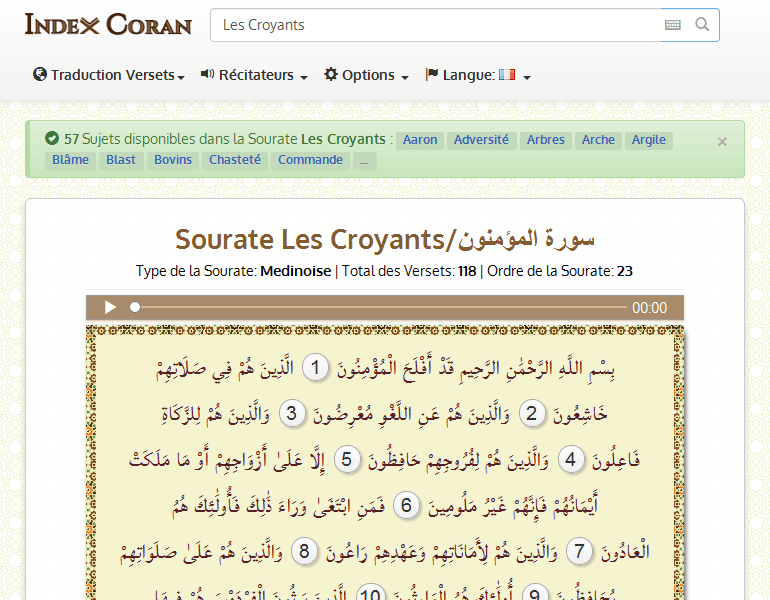
Task: Open the virtual keyboard icon in search
Action: coord(673,25)
